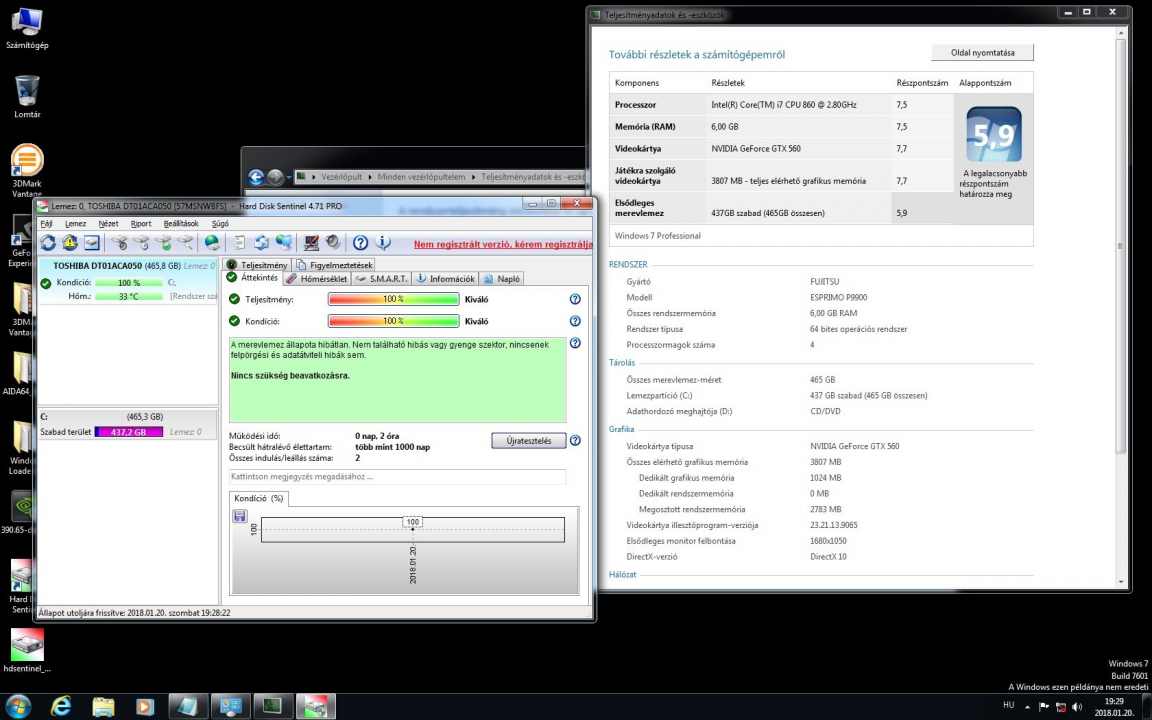
Task: Click the Vezérlőpult breadcrumb in address bar
Action: (342, 177)
